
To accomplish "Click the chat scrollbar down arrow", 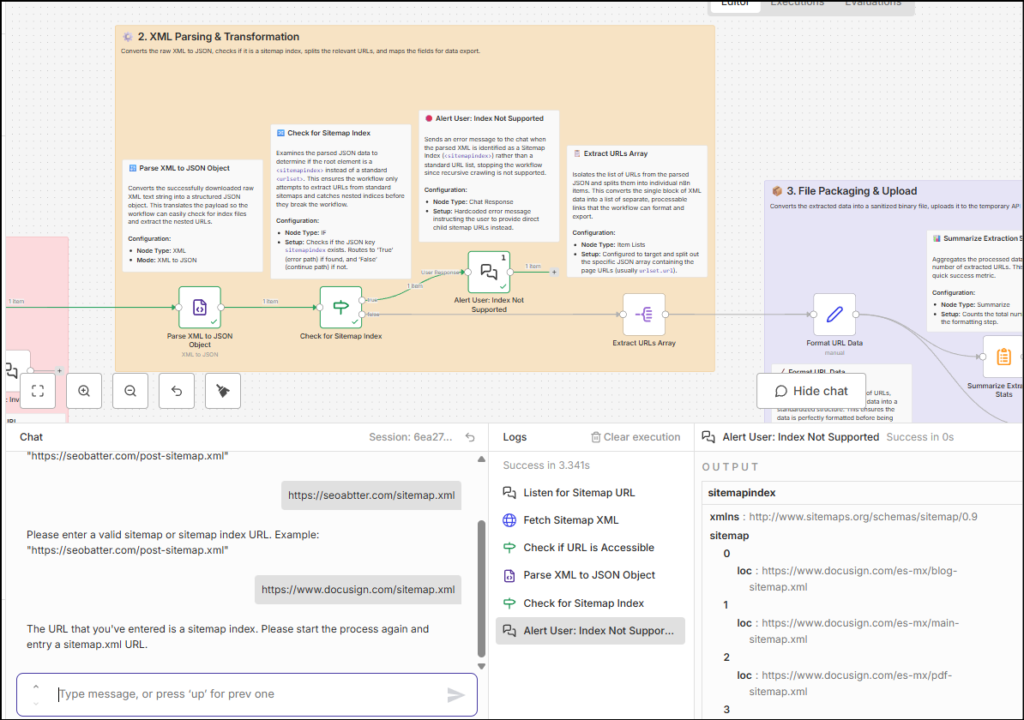I will pyautogui.click(x=481, y=666).
